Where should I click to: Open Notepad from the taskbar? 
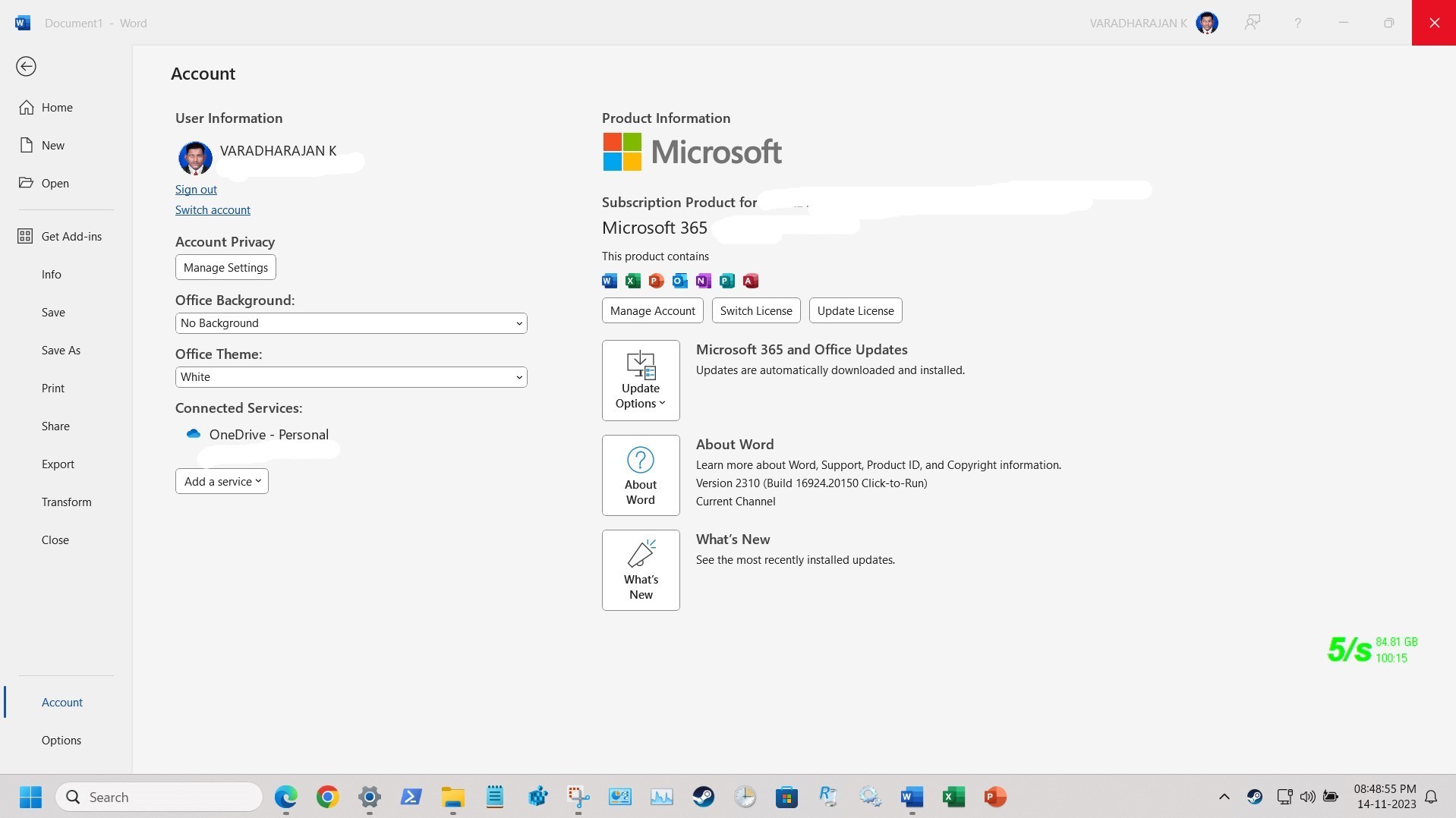point(495,798)
